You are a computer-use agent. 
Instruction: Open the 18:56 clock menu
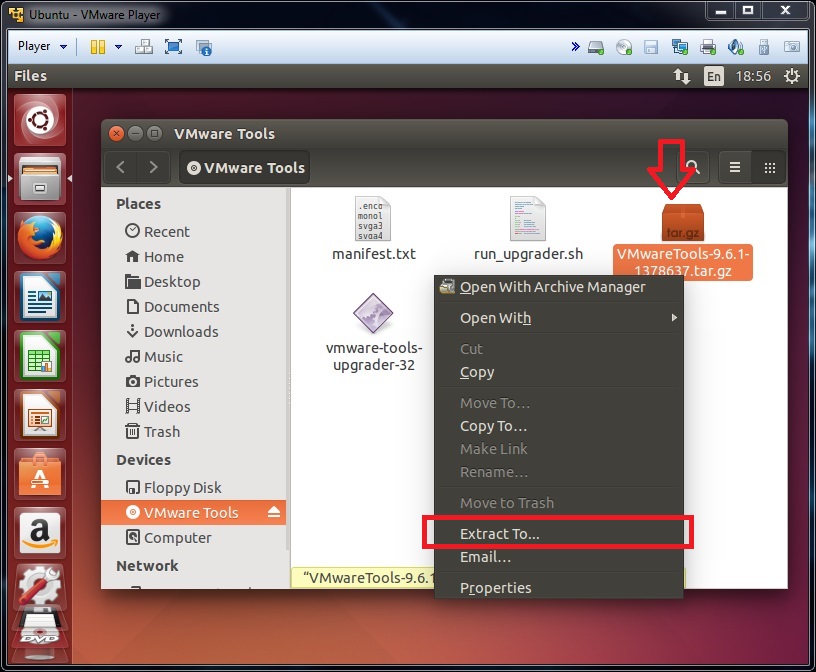(x=753, y=77)
